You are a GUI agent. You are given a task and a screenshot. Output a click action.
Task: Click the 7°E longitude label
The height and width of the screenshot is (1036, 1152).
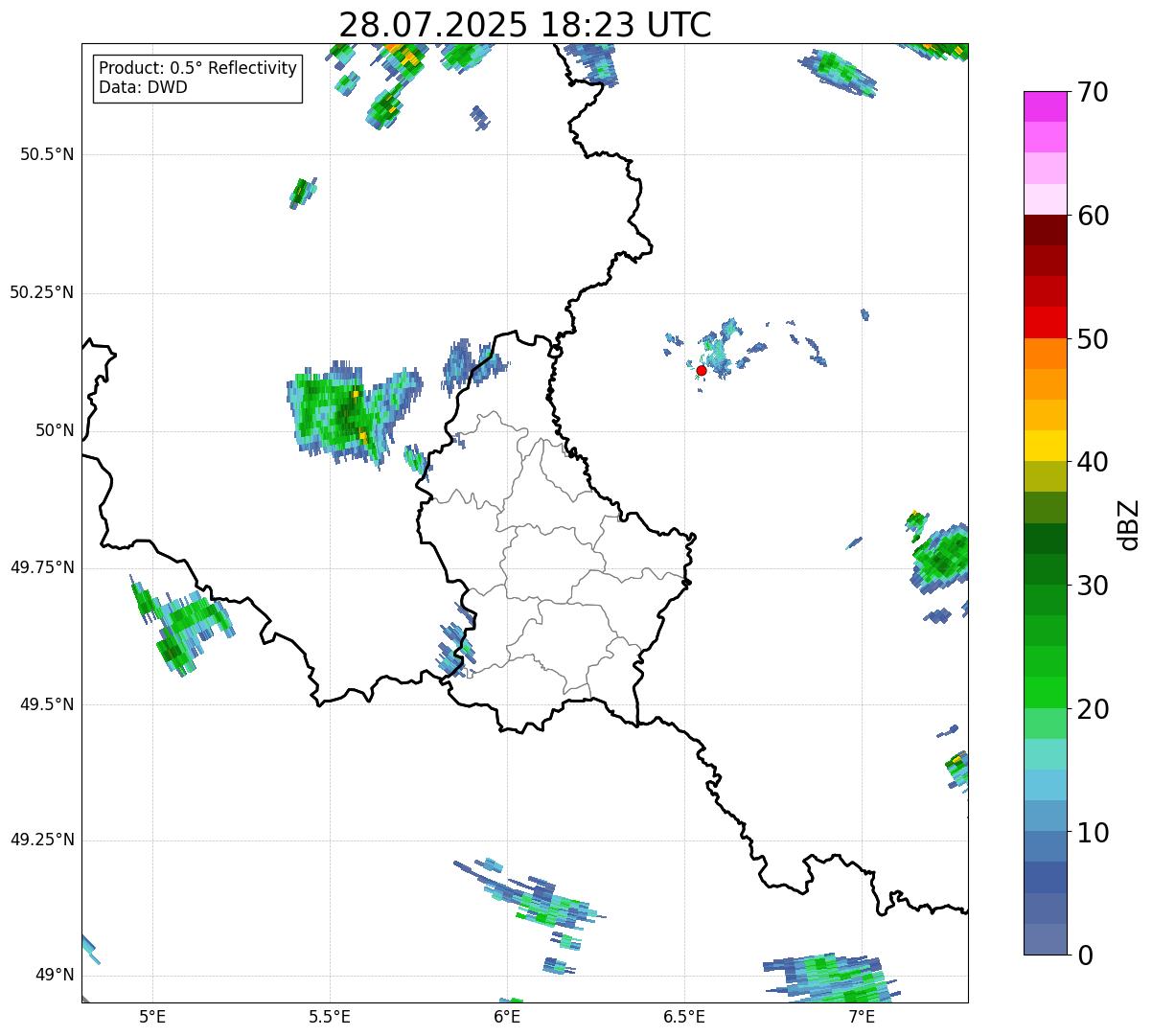pyautogui.click(x=862, y=1017)
